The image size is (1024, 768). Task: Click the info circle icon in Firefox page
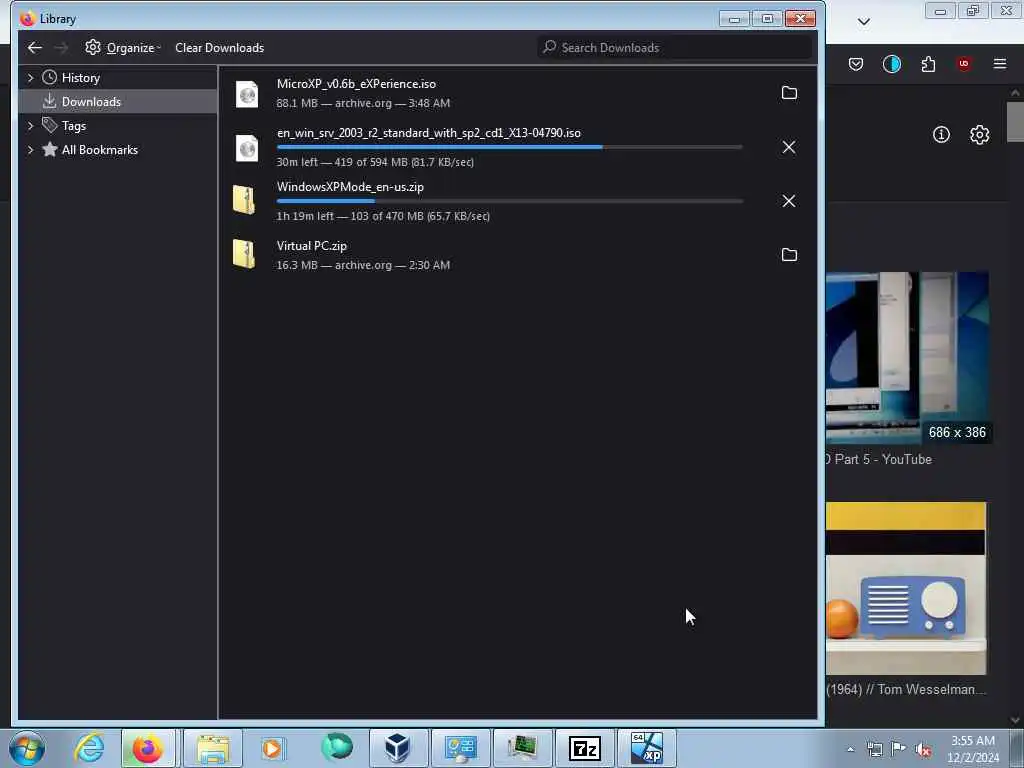(x=941, y=135)
